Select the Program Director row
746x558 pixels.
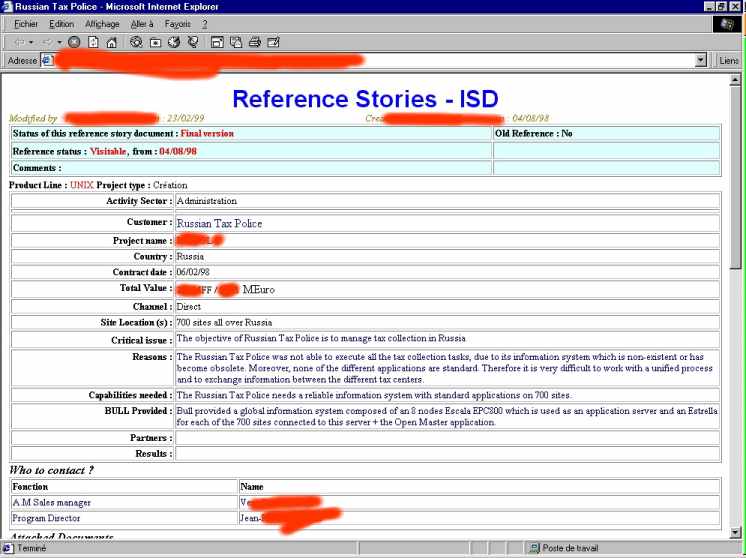point(365,518)
